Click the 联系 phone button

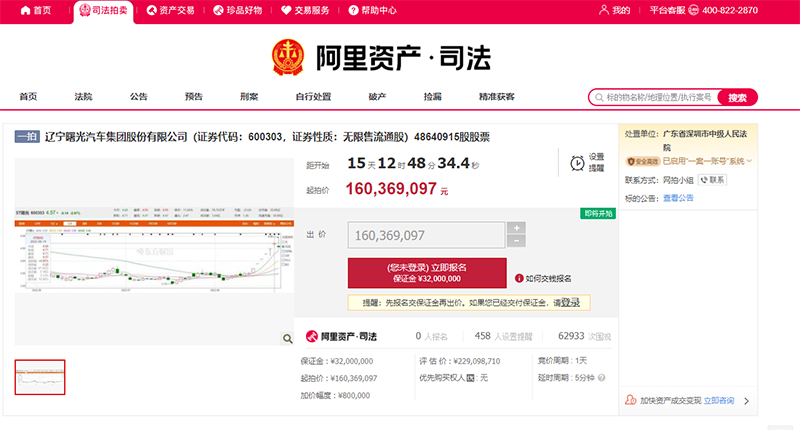[x=712, y=180]
